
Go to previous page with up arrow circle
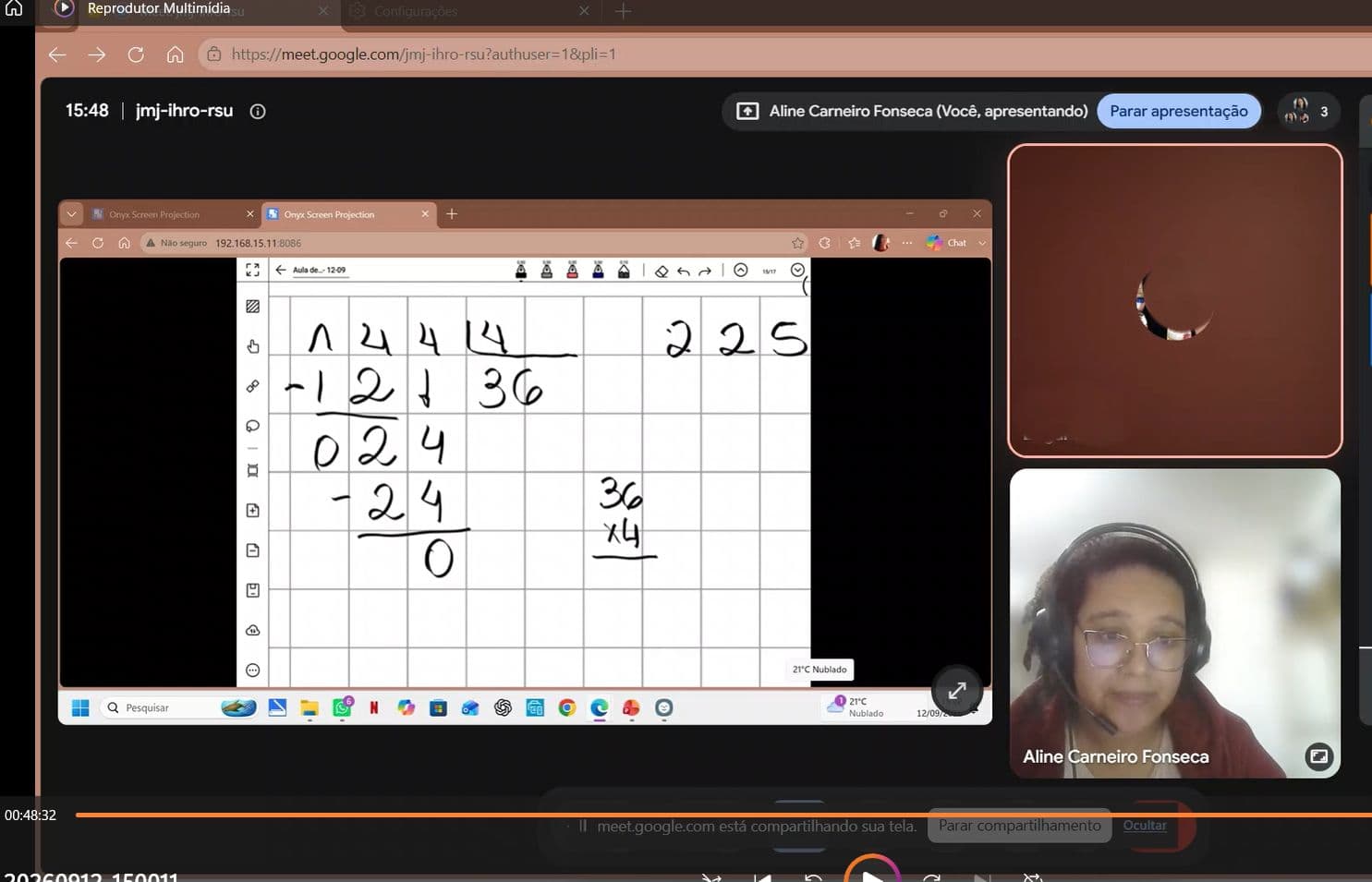tap(741, 270)
